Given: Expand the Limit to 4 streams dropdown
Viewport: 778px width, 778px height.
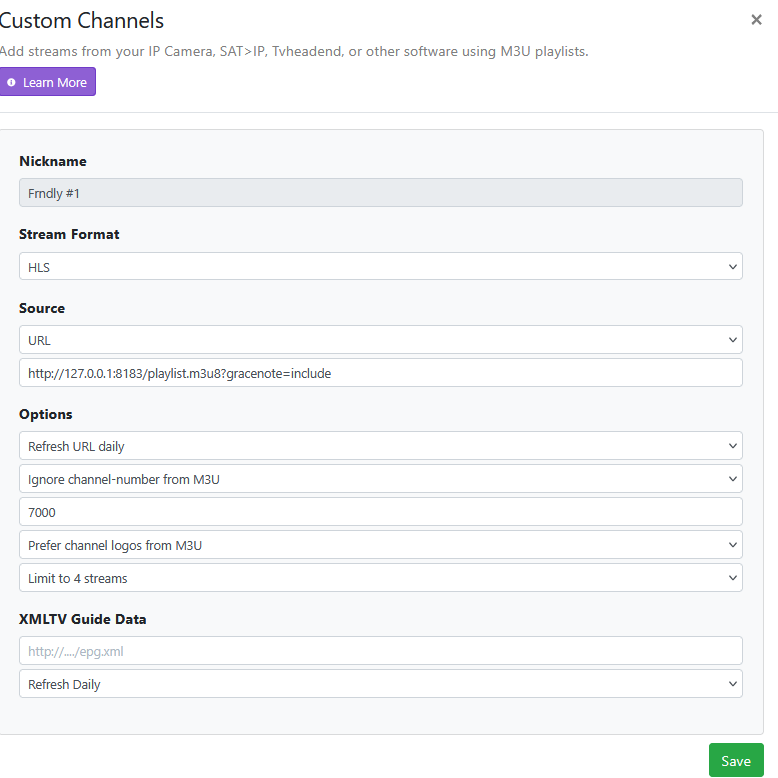Looking at the screenshot, I should 380,578.
